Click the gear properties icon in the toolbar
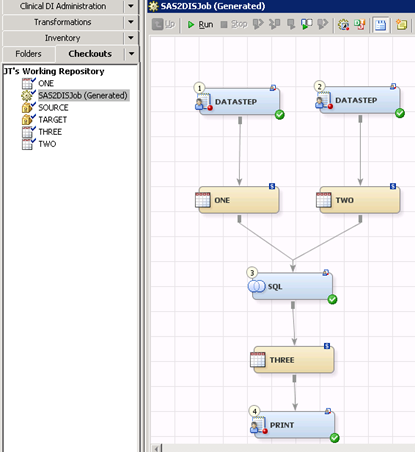 pos(343,25)
